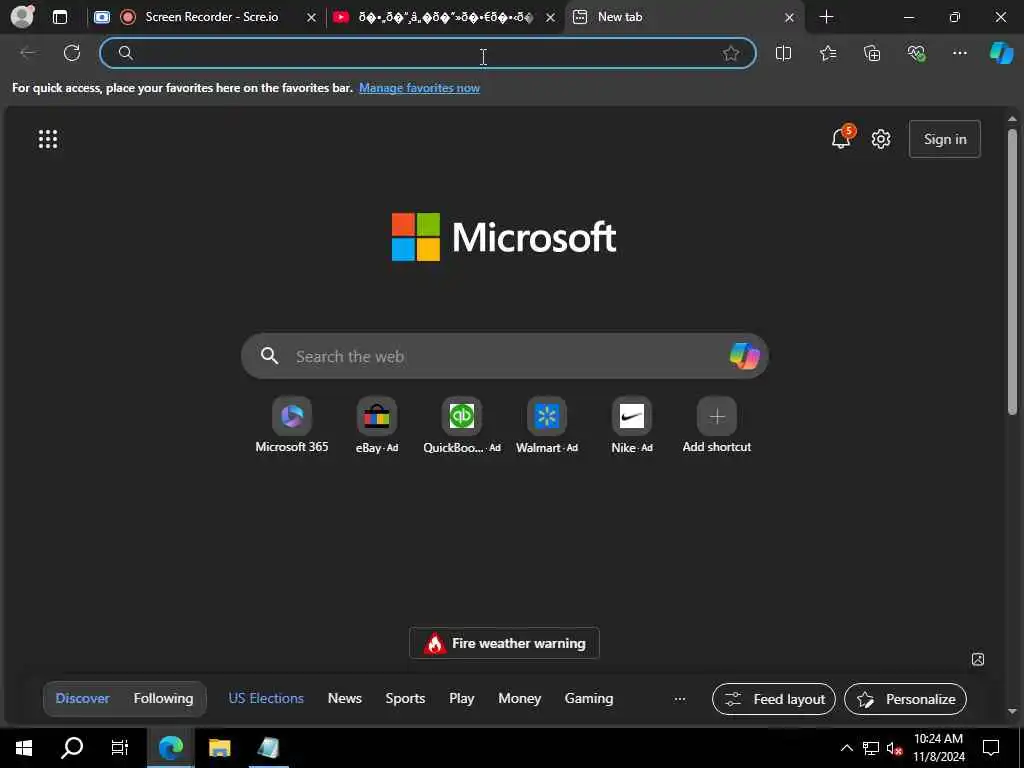Expand more feed categories ellipsis
The image size is (1024, 768).
pyautogui.click(x=680, y=699)
